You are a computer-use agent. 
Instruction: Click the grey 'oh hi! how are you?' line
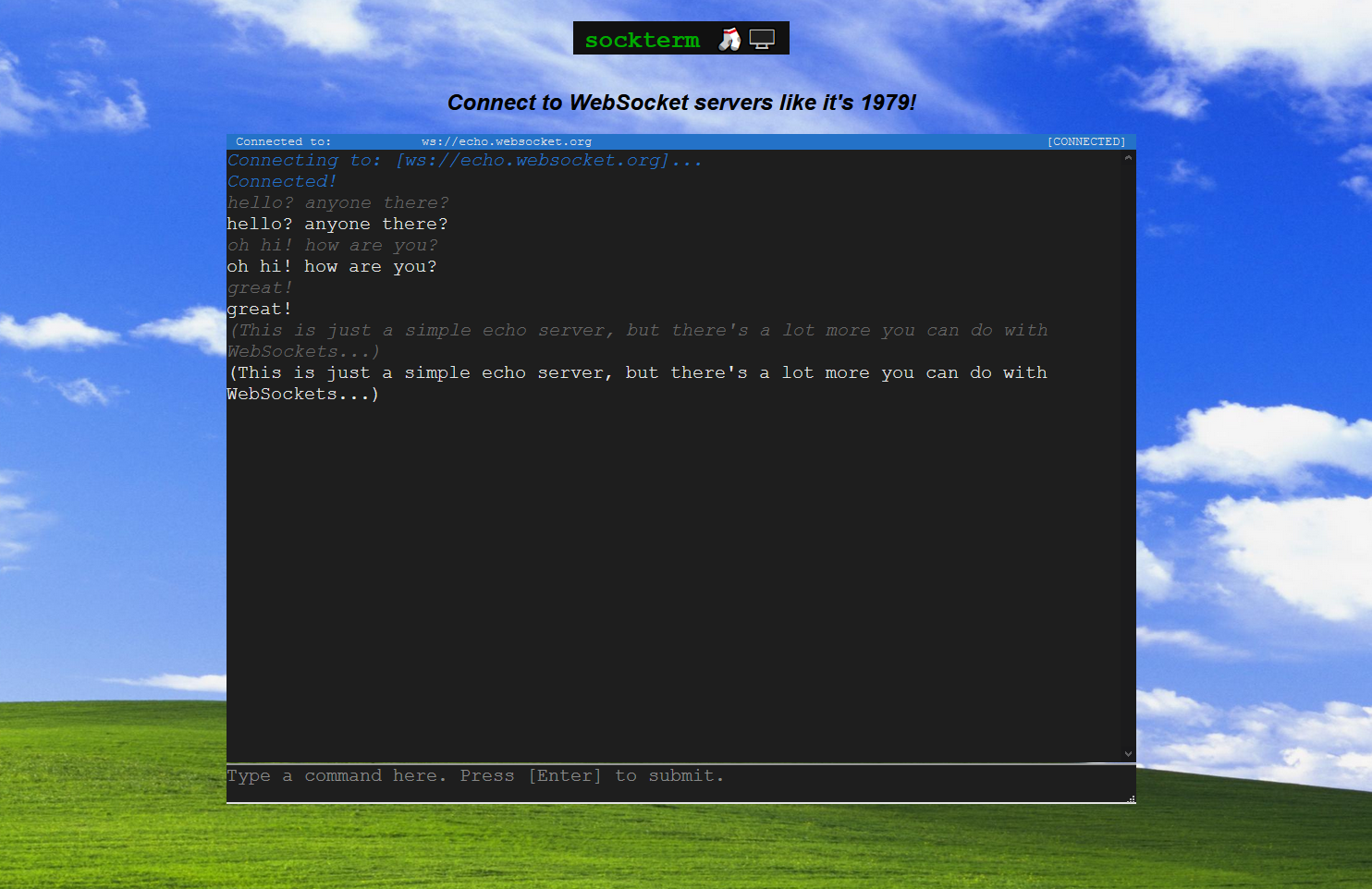coord(332,246)
